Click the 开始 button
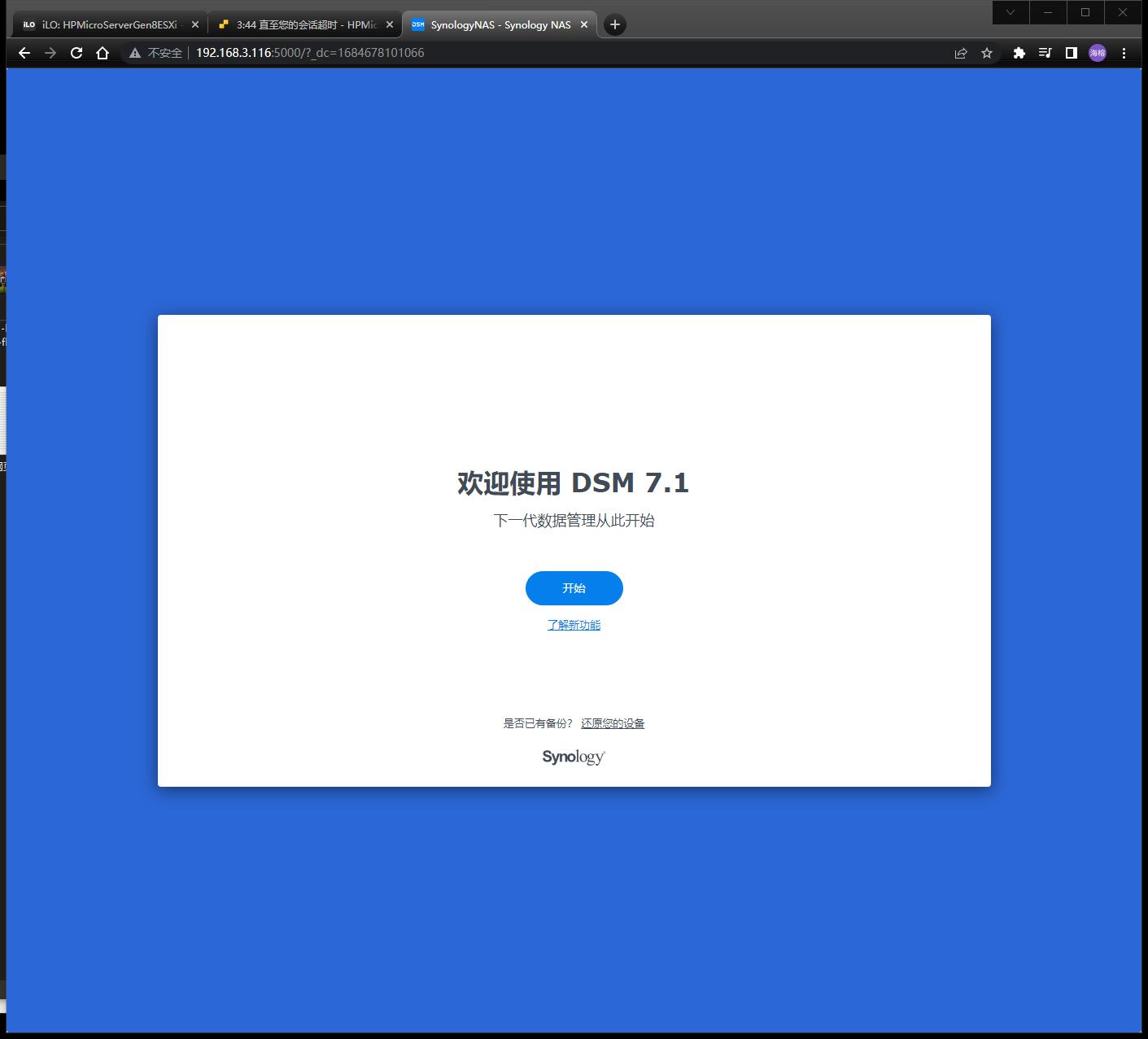The height and width of the screenshot is (1039, 1148). [x=574, y=587]
